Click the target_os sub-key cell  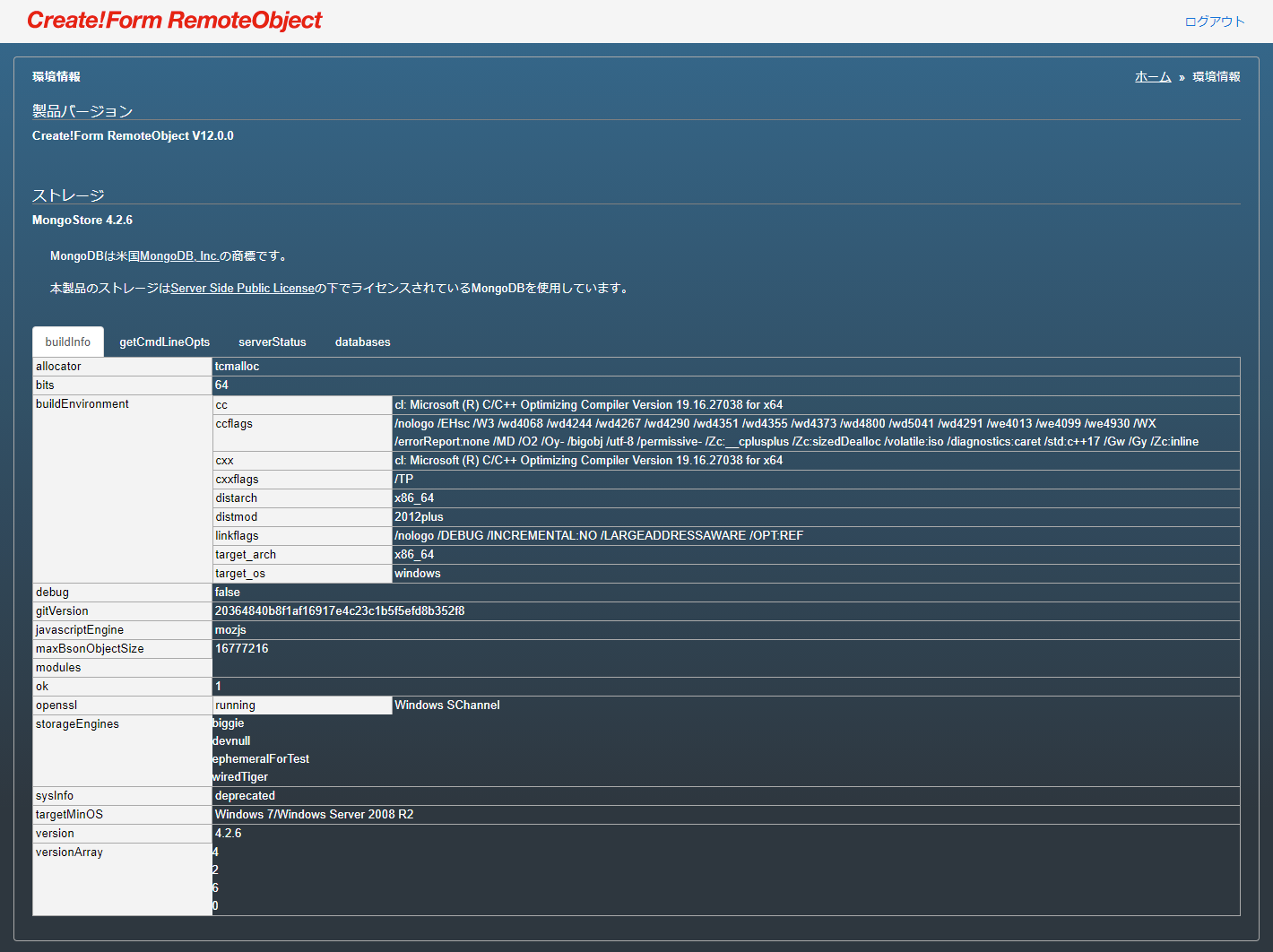click(x=303, y=574)
